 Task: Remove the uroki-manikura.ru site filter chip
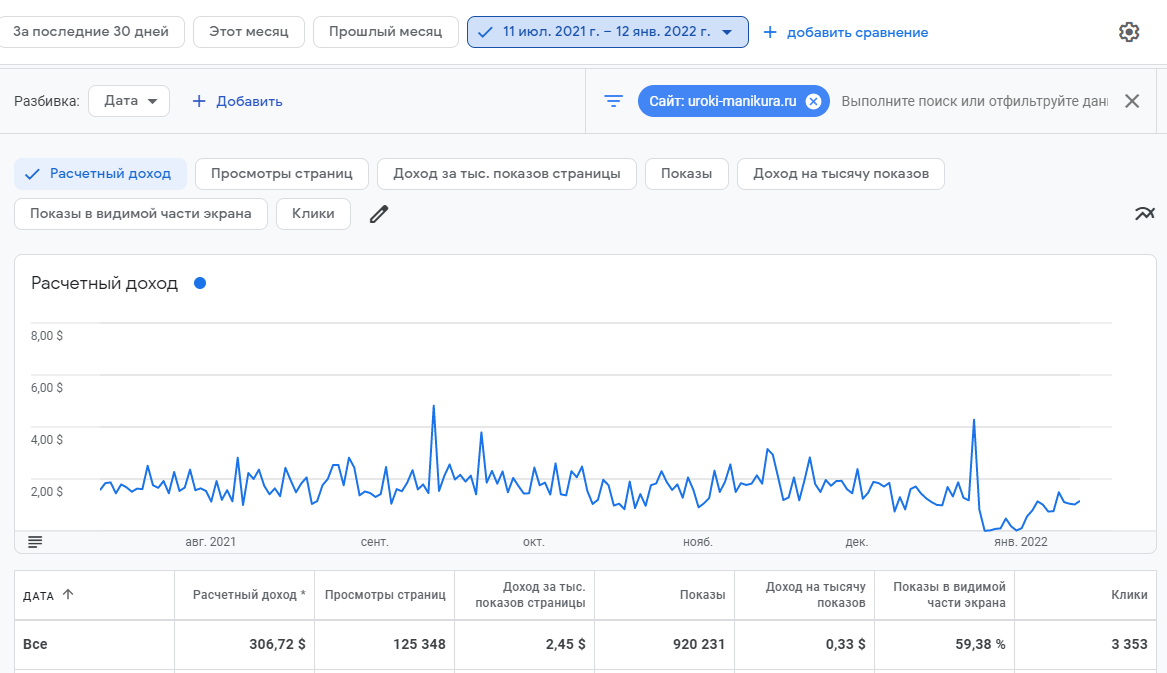[x=813, y=101]
